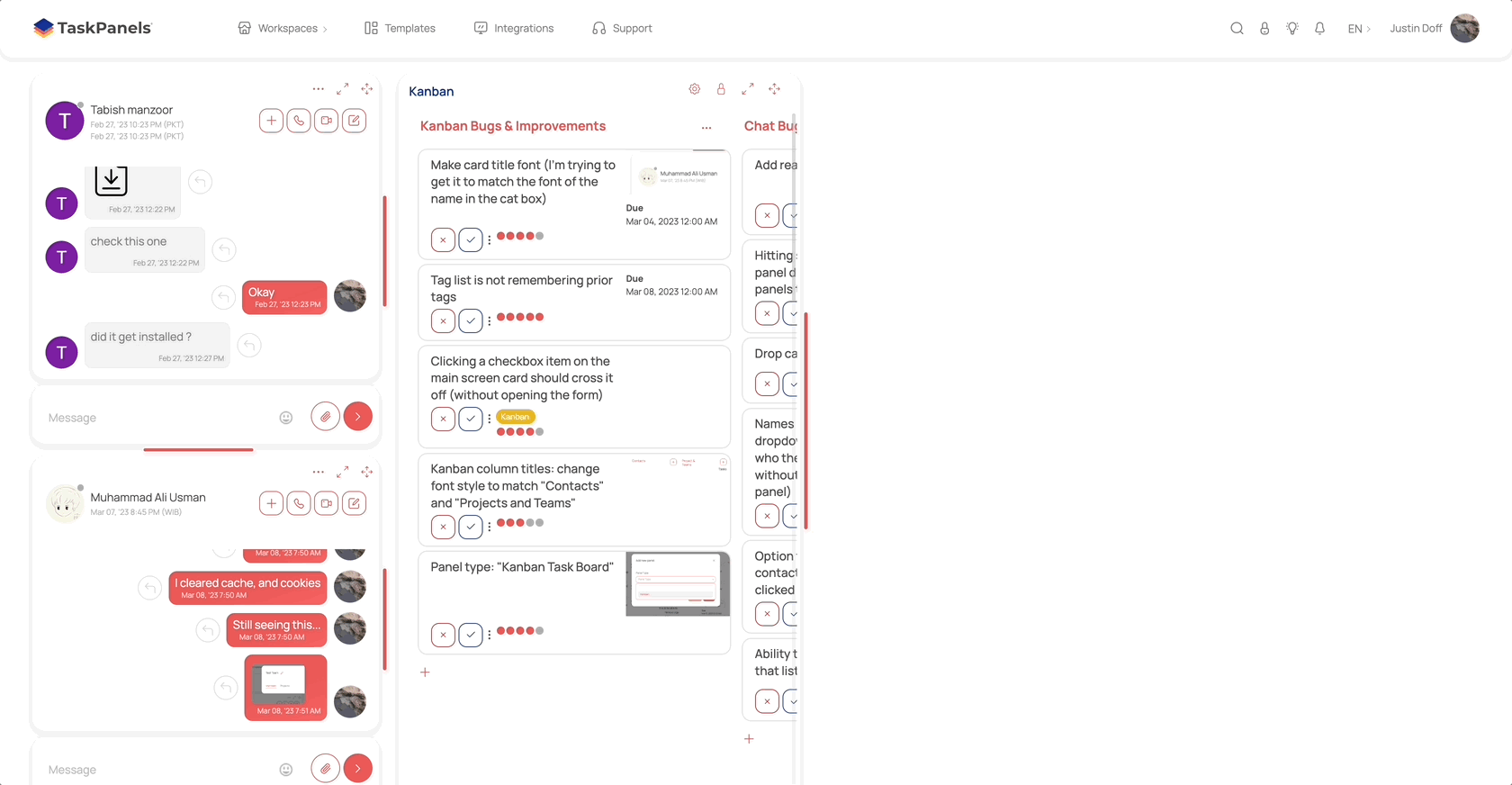Open the Workspaces dropdown
Screen dimensions: 1512x785
pos(283,29)
